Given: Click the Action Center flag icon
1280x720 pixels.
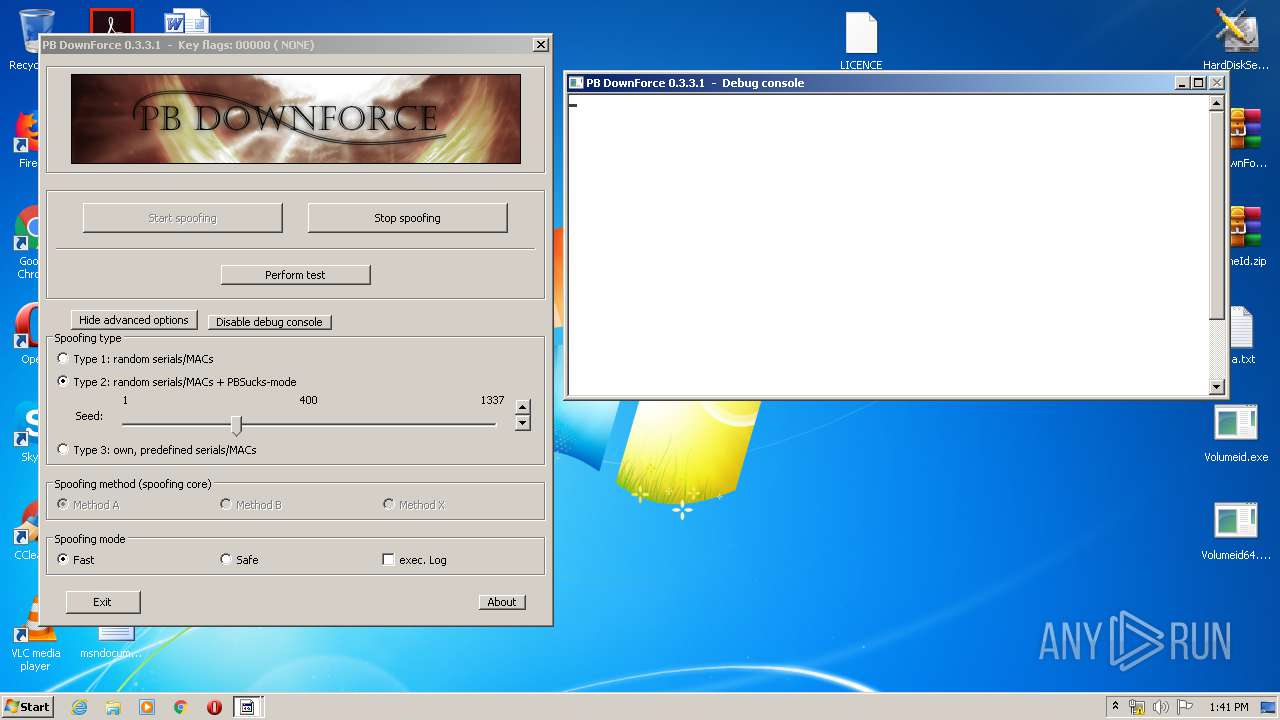Looking at the screenshot, I should (x=1185, y=707).
